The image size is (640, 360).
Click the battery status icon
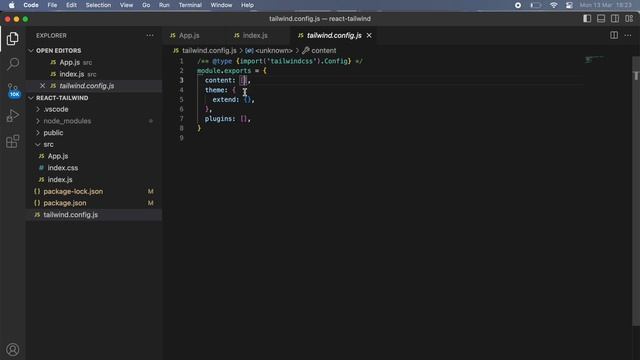[x=536, y=5]
